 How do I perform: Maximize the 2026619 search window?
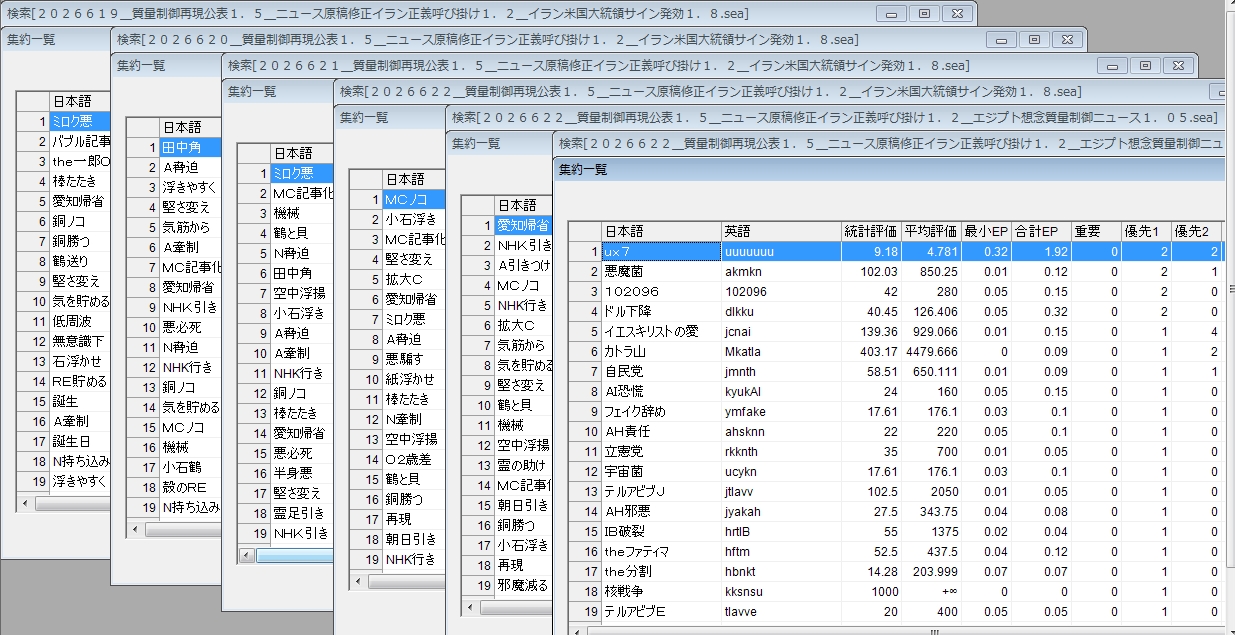924,12
